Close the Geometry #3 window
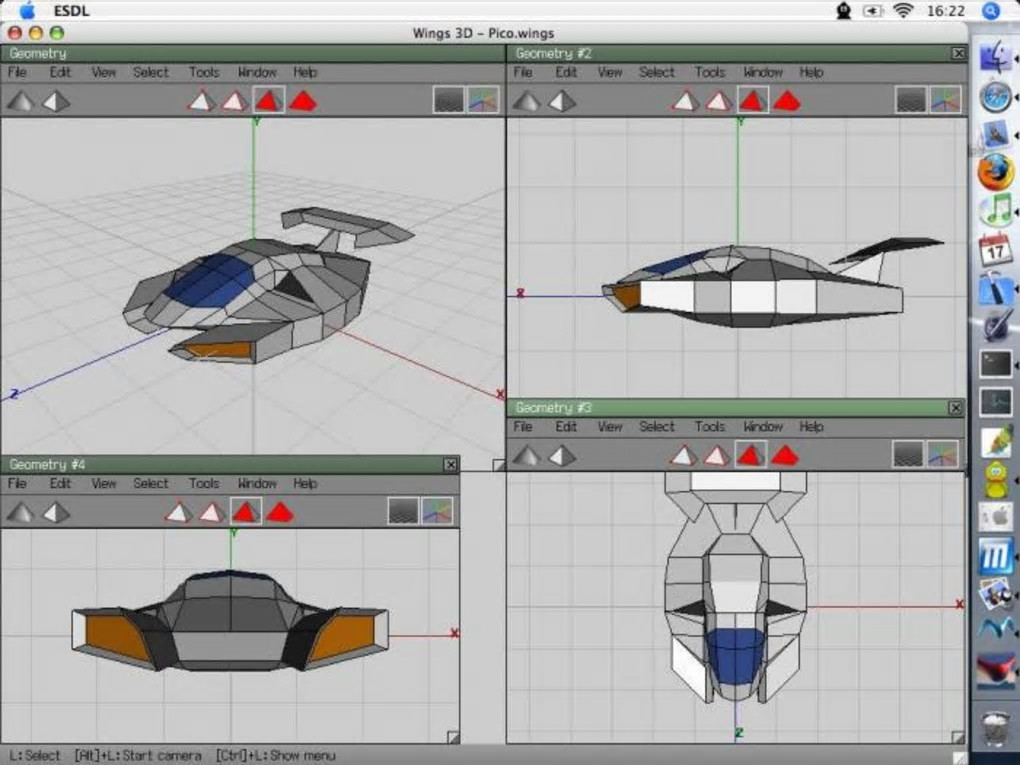 coord(956,408)
